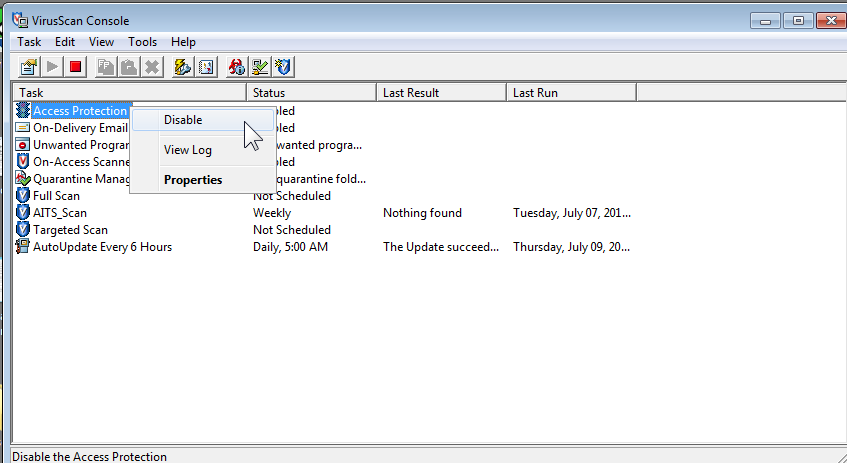Click the Unwanted Programs row icon
Viewport: 847px width, 463px height.
pos(23,145)
